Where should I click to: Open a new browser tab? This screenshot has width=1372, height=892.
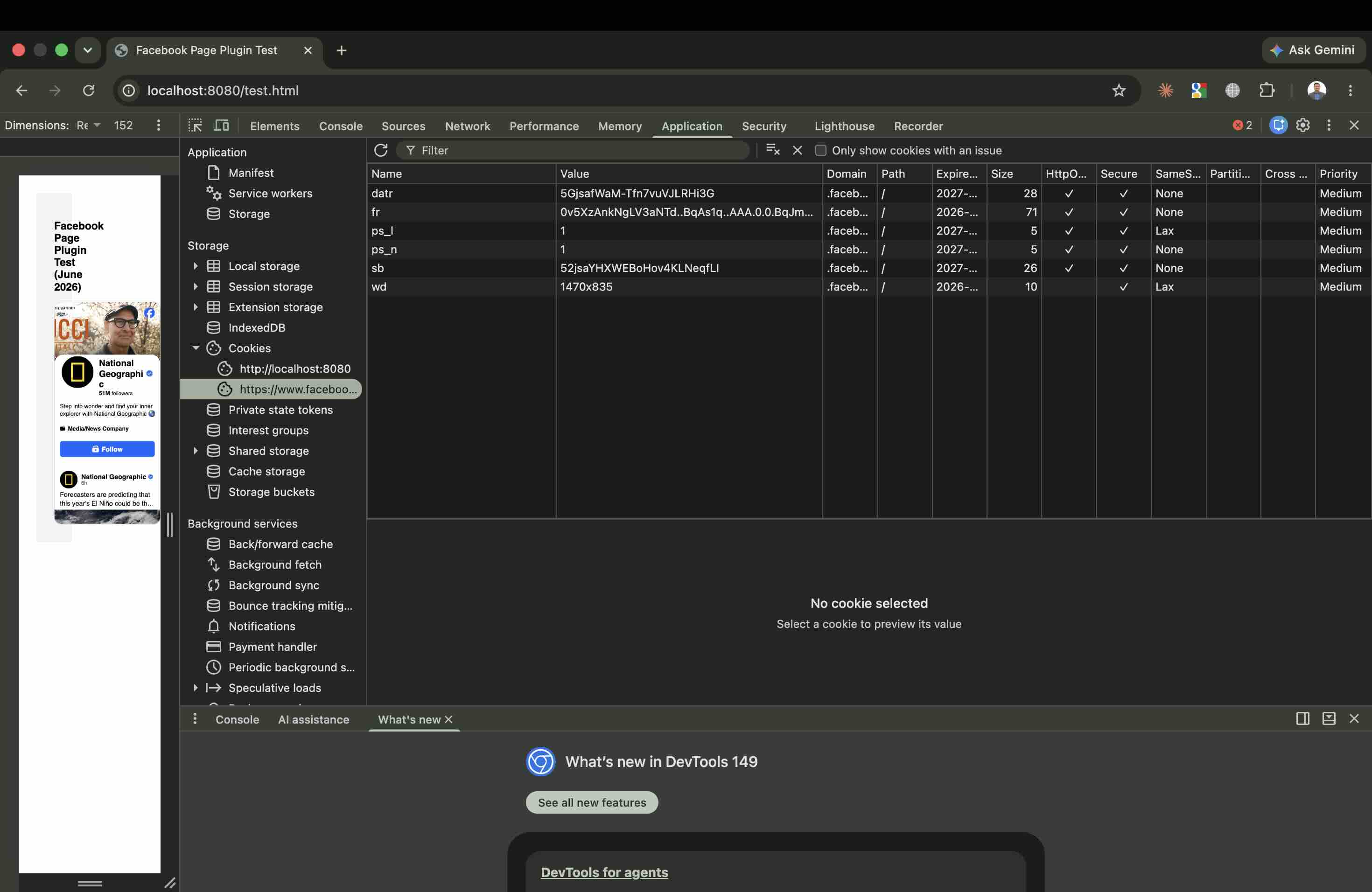pos(341,50)
